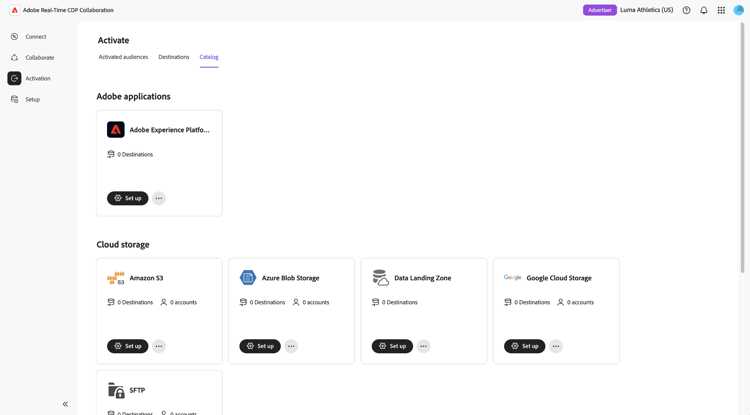Open more options for Azure Blob Storage
Viewport: 750px width, 415px height.
point(291,346)
